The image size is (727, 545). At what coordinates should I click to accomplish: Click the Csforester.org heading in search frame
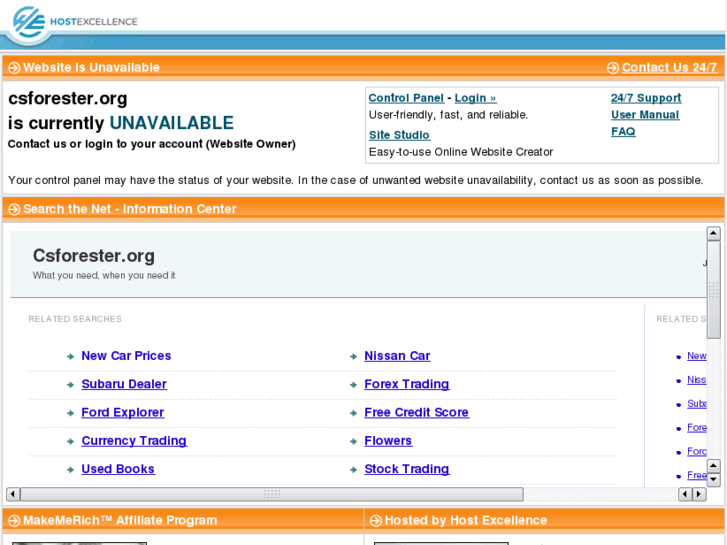pyautogui.click(x=94, y=256)
